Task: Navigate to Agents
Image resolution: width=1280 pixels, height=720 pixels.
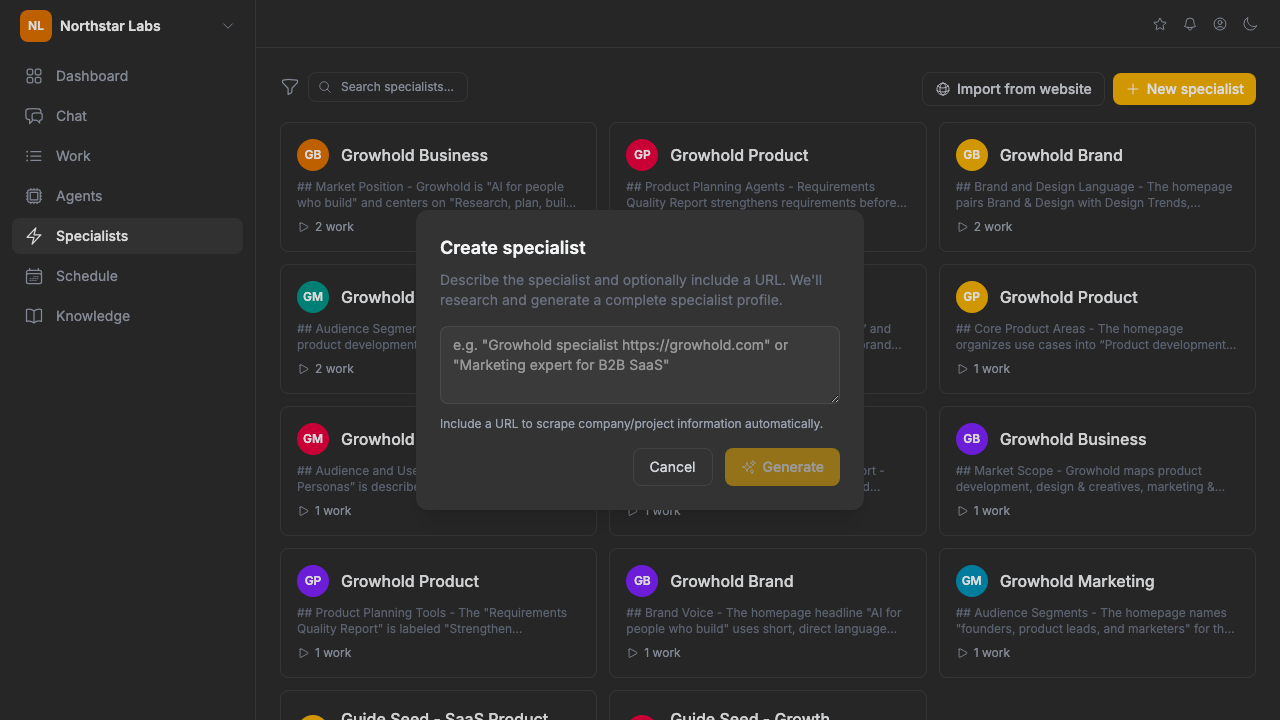Action: [128, 196]
